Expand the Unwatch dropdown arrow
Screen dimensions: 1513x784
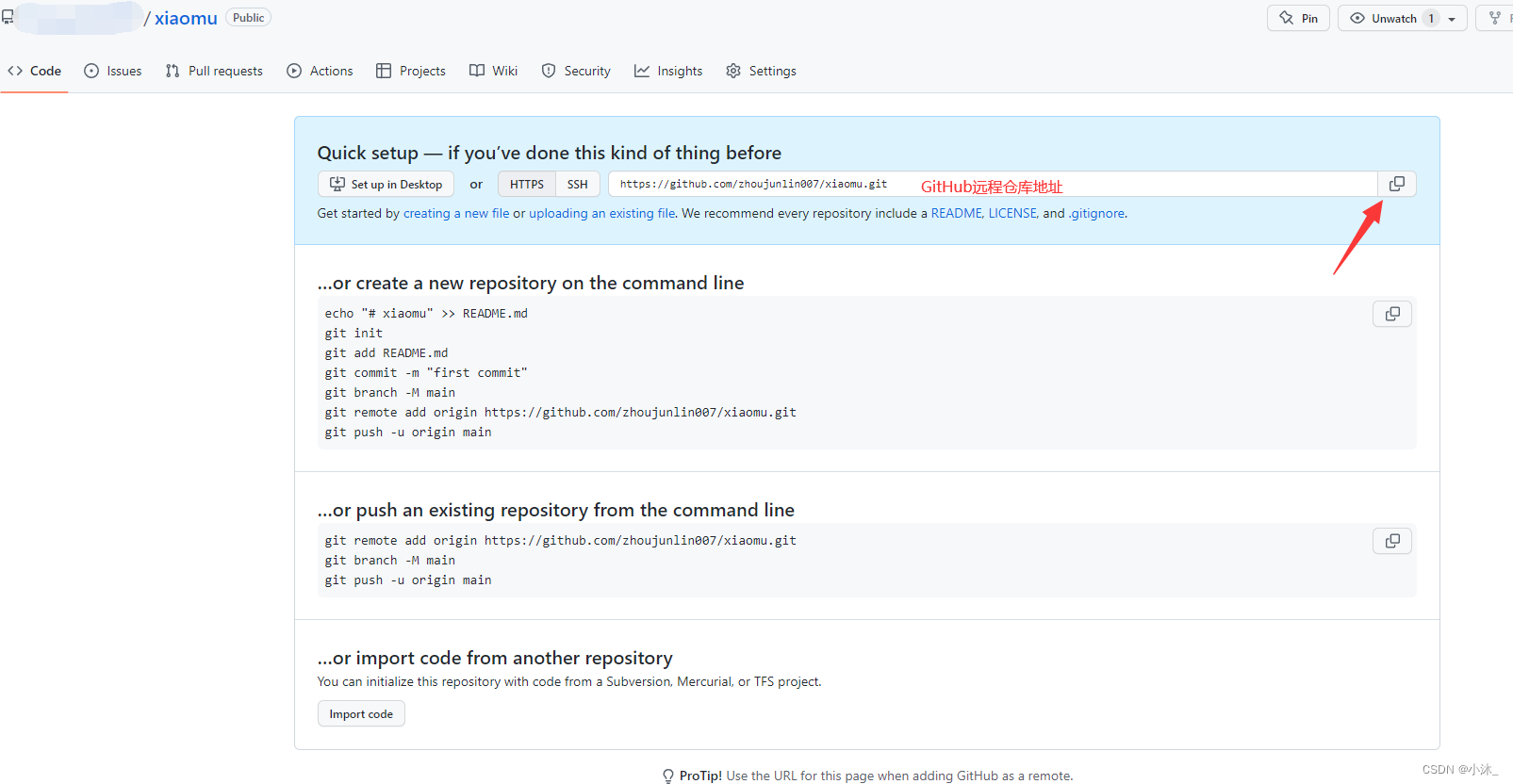pyautogui.click(x=1452, y=19)
